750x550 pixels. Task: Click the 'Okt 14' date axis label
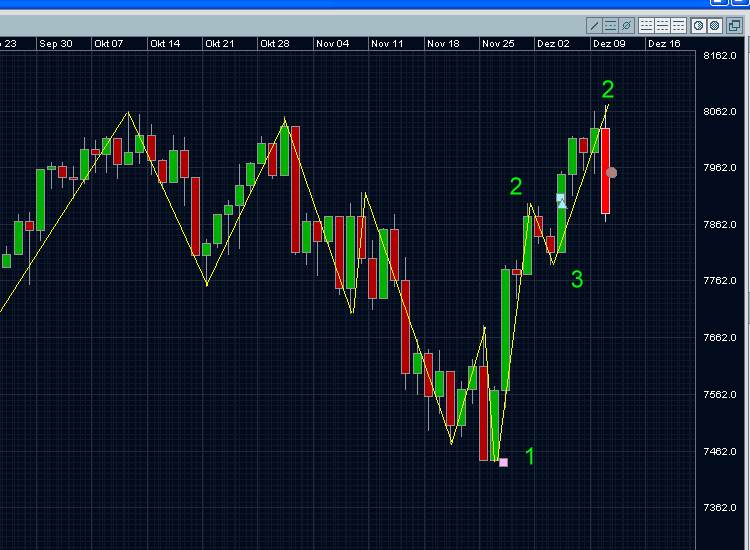tap(165, 44)
